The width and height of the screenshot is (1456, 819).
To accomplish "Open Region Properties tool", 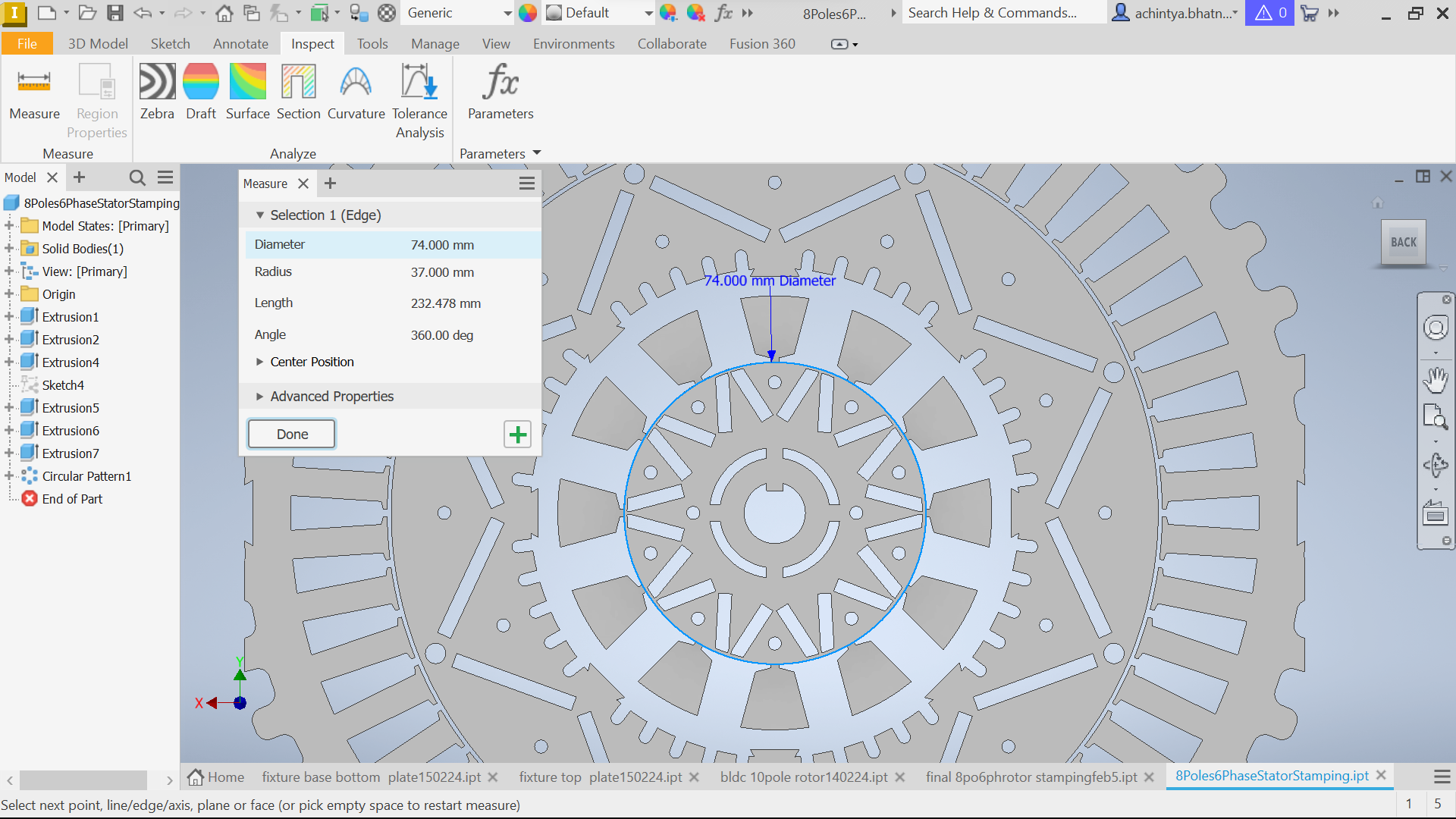I will [97, 102].
